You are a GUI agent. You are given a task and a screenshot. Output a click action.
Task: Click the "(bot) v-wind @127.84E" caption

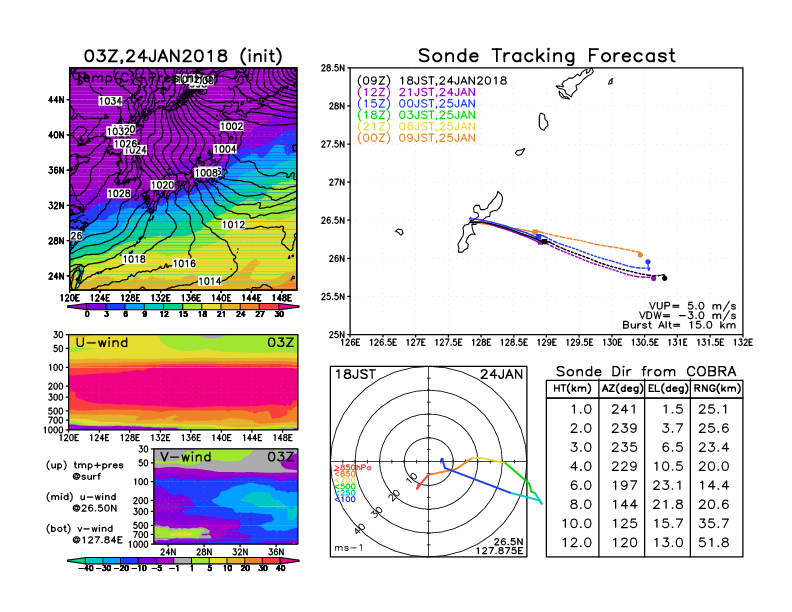[84, 534]
